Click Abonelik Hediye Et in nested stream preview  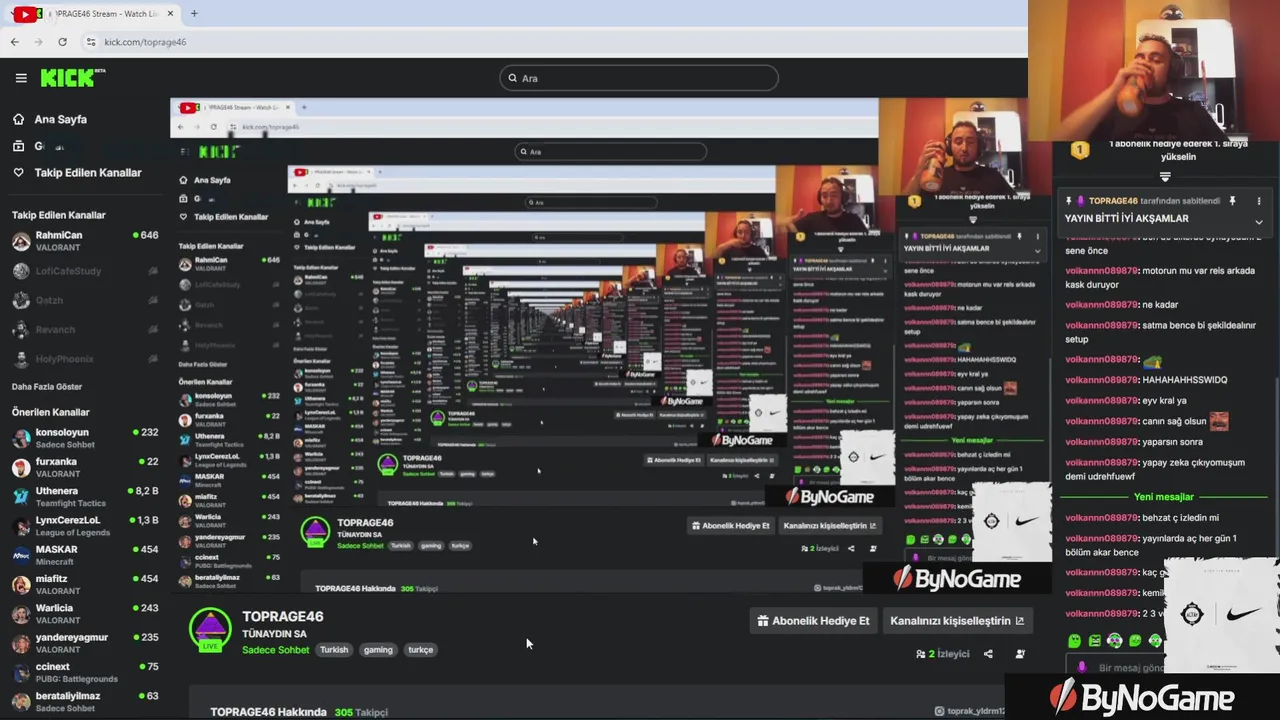pyautogui.click(x=730, y=526)
